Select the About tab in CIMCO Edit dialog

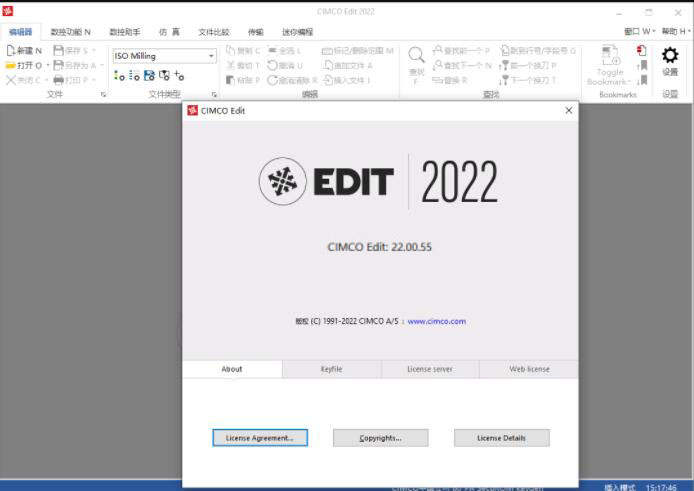click(232, 369)
